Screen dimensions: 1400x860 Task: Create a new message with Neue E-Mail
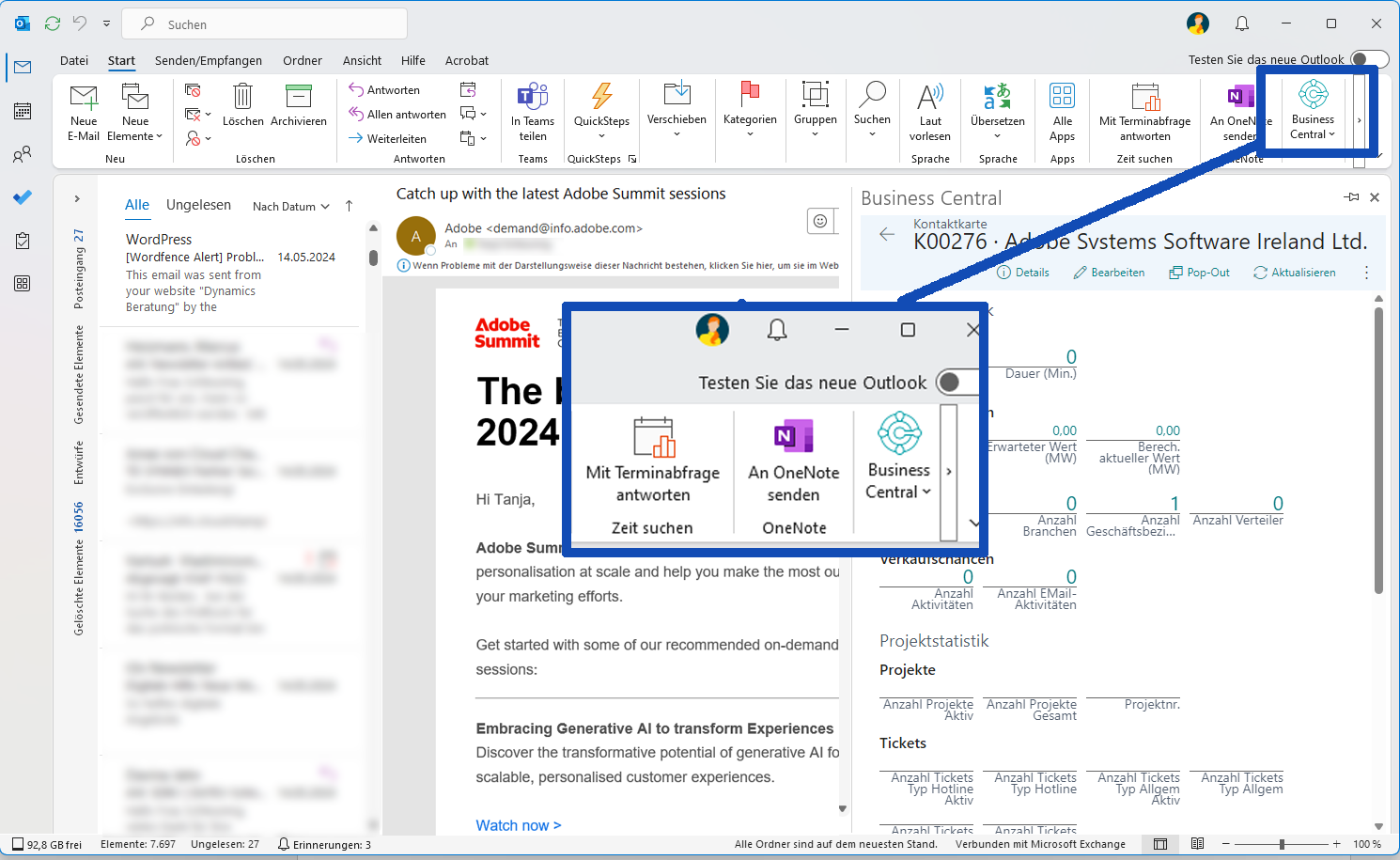(x=84, y=113)
